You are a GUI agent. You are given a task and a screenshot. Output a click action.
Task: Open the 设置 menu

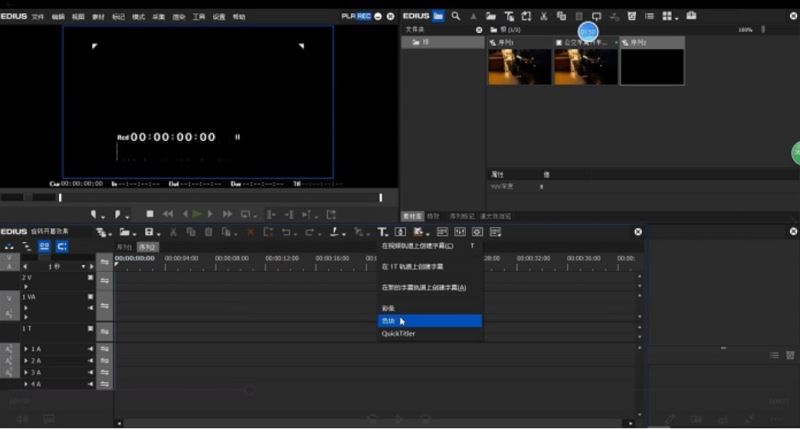click(219, 17)
